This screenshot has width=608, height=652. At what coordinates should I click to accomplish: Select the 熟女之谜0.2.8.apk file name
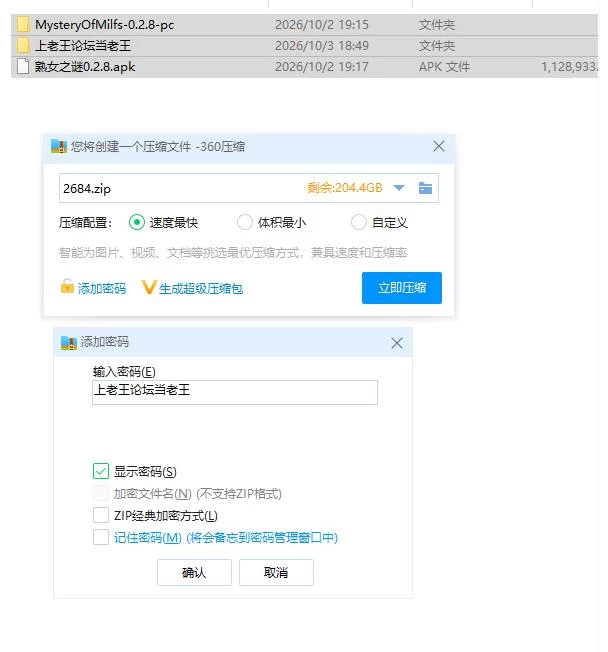[x=85, y=67]
